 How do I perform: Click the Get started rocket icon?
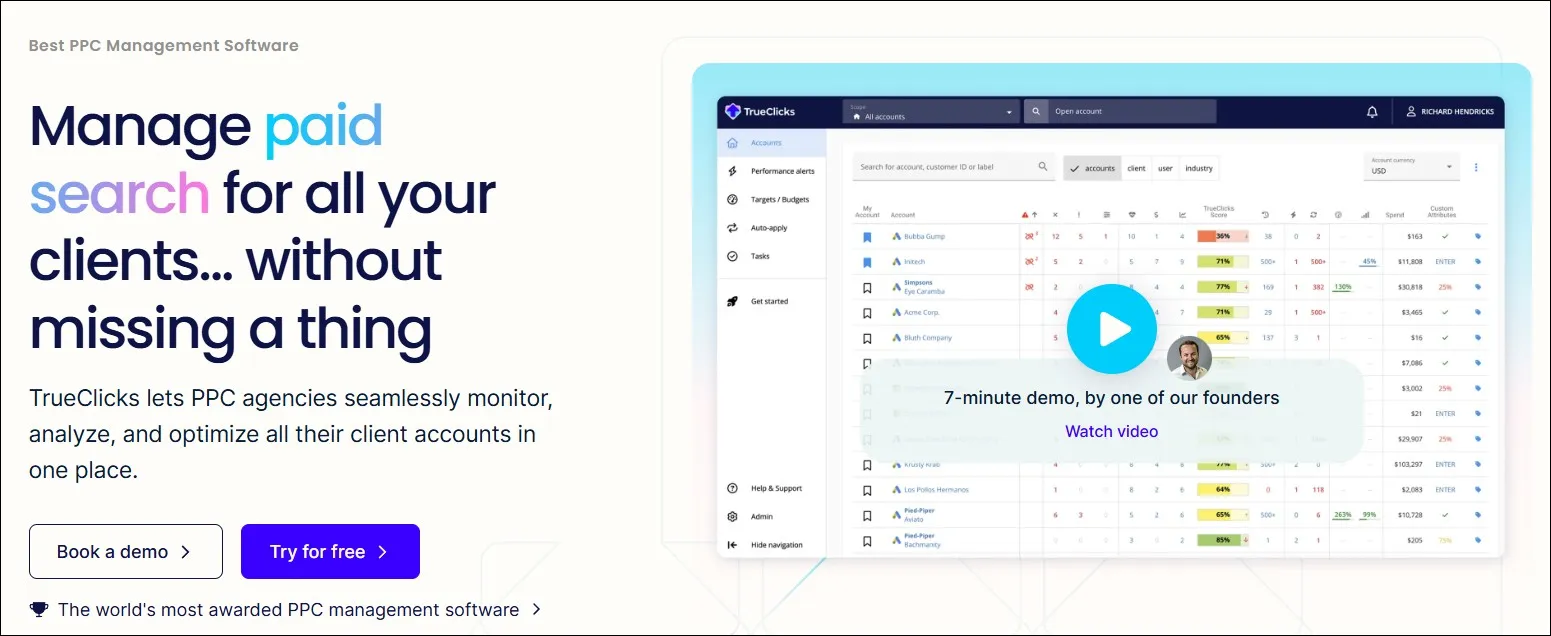(x=732, y=301)
